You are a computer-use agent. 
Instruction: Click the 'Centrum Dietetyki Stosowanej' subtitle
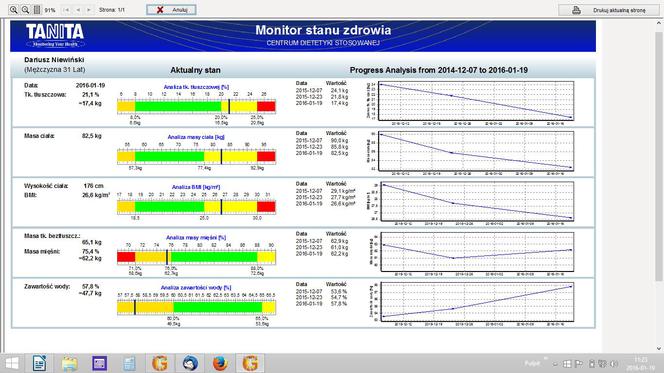[323, 43]
